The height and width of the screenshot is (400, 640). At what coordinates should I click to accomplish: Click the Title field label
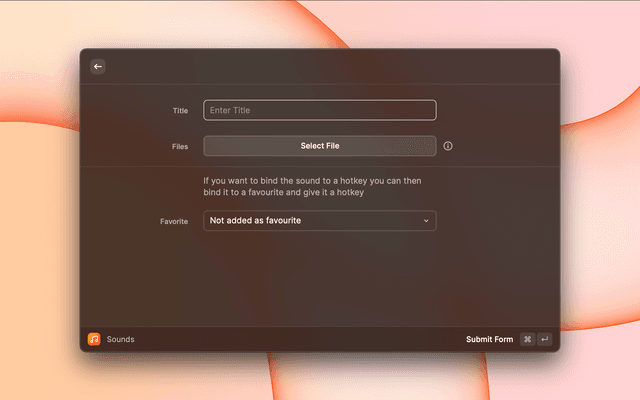tap(180, 111)
